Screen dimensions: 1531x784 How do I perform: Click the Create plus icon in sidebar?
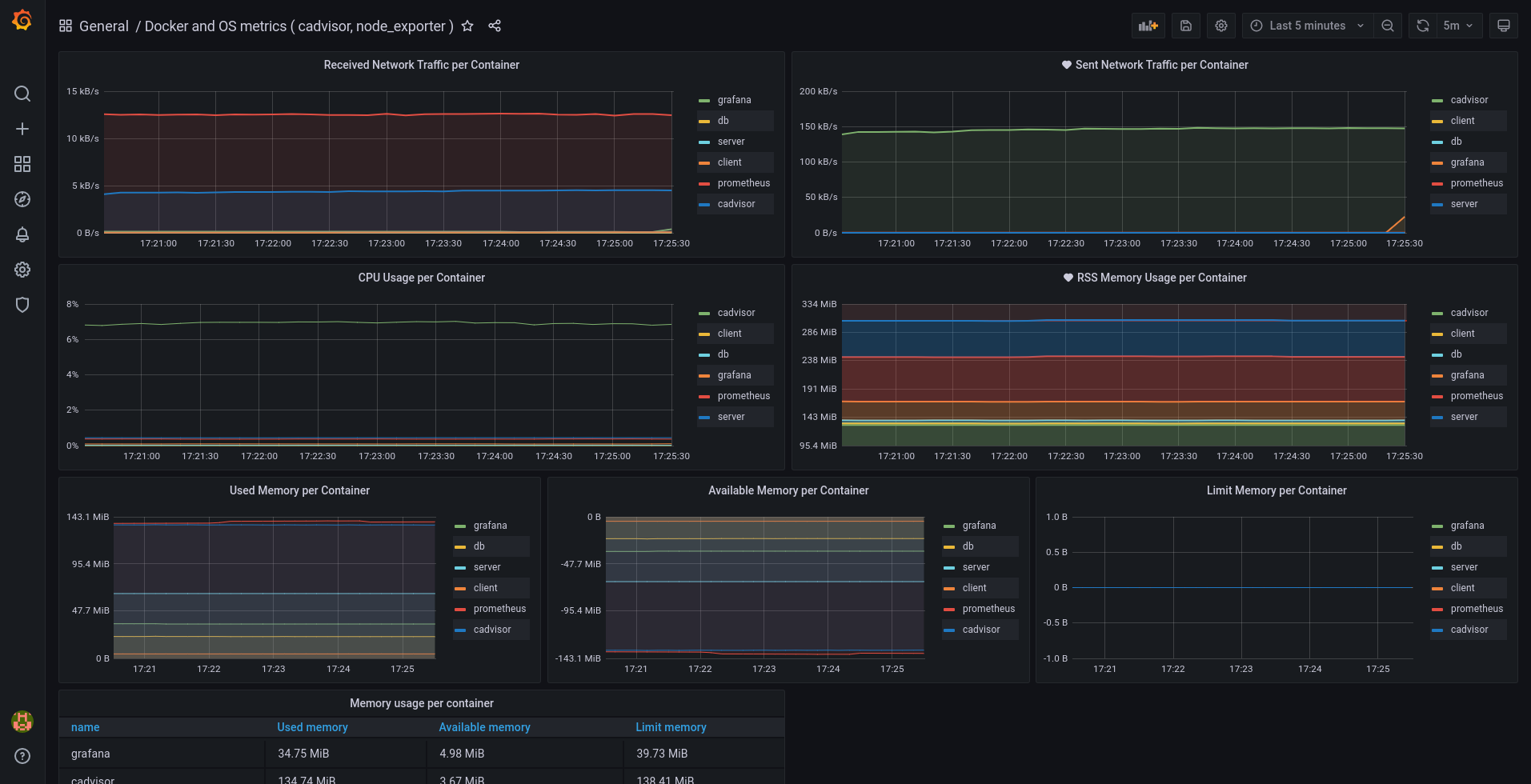pyautogui.click(x=22, y=129)
